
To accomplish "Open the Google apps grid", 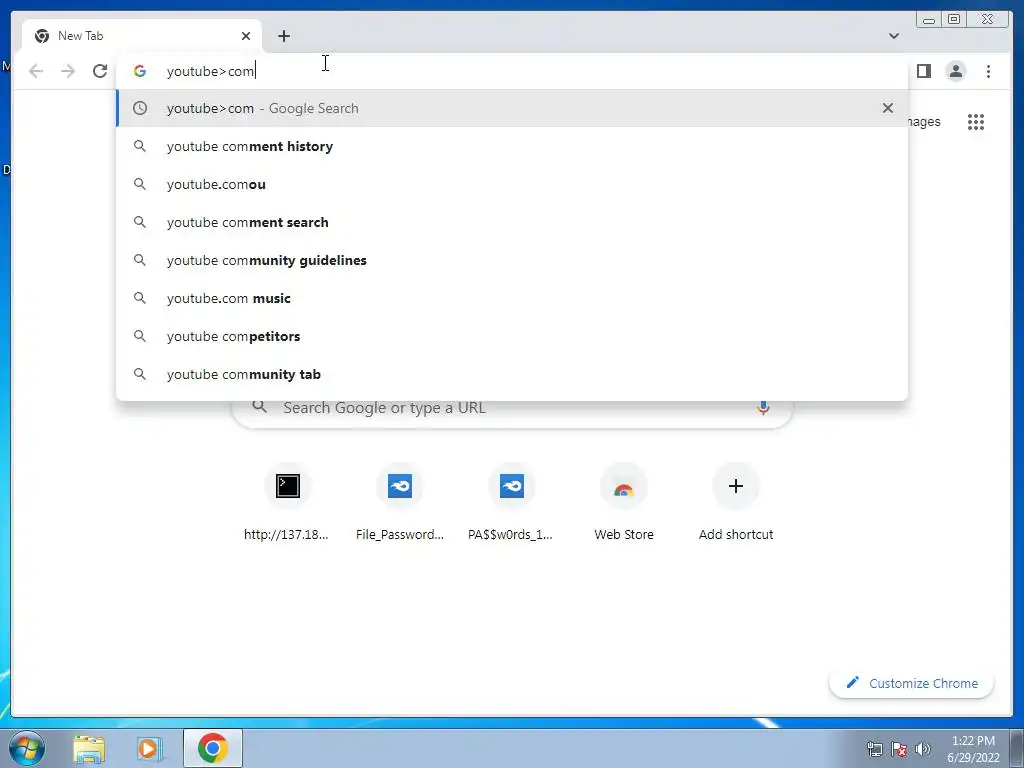I will tap(976, 122).
